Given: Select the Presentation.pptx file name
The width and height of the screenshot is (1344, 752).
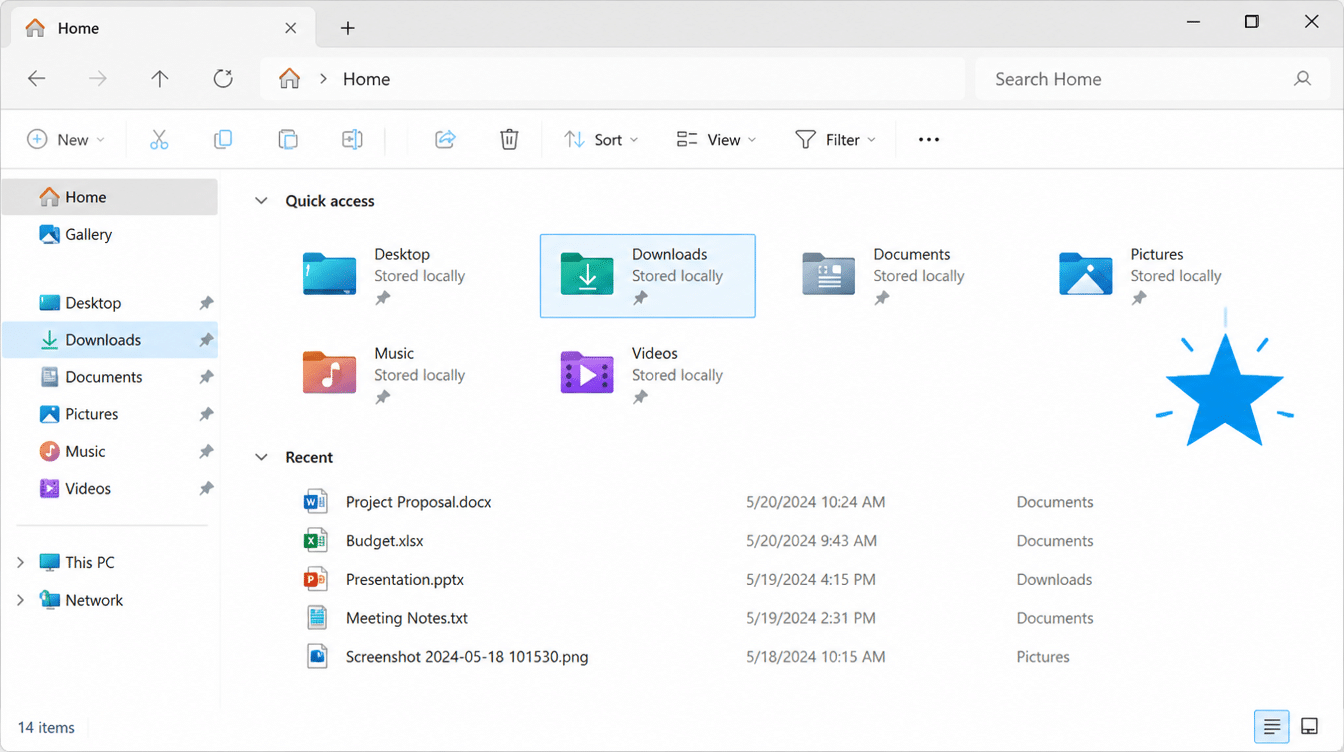Looking at the screenshot, I should tap(405, 579).
